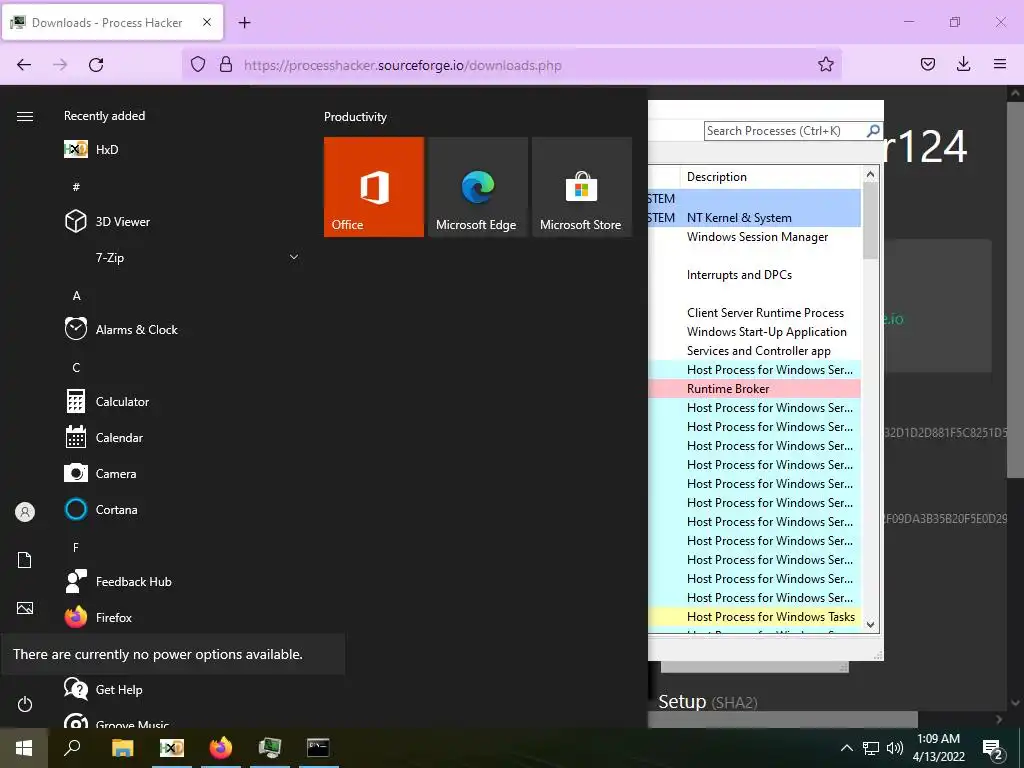
Task: View site information shield icon
Action: pyautogui.click(x=198, y=65)
